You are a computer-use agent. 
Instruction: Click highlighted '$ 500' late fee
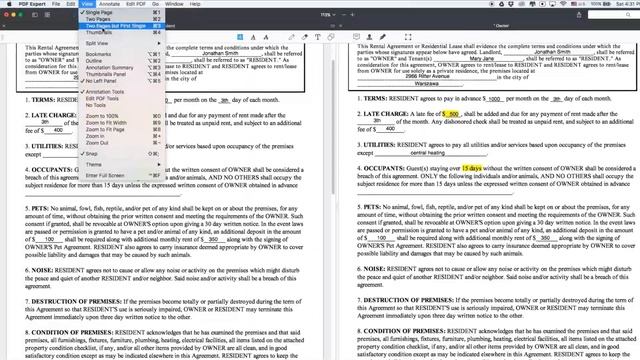(451, 114)
